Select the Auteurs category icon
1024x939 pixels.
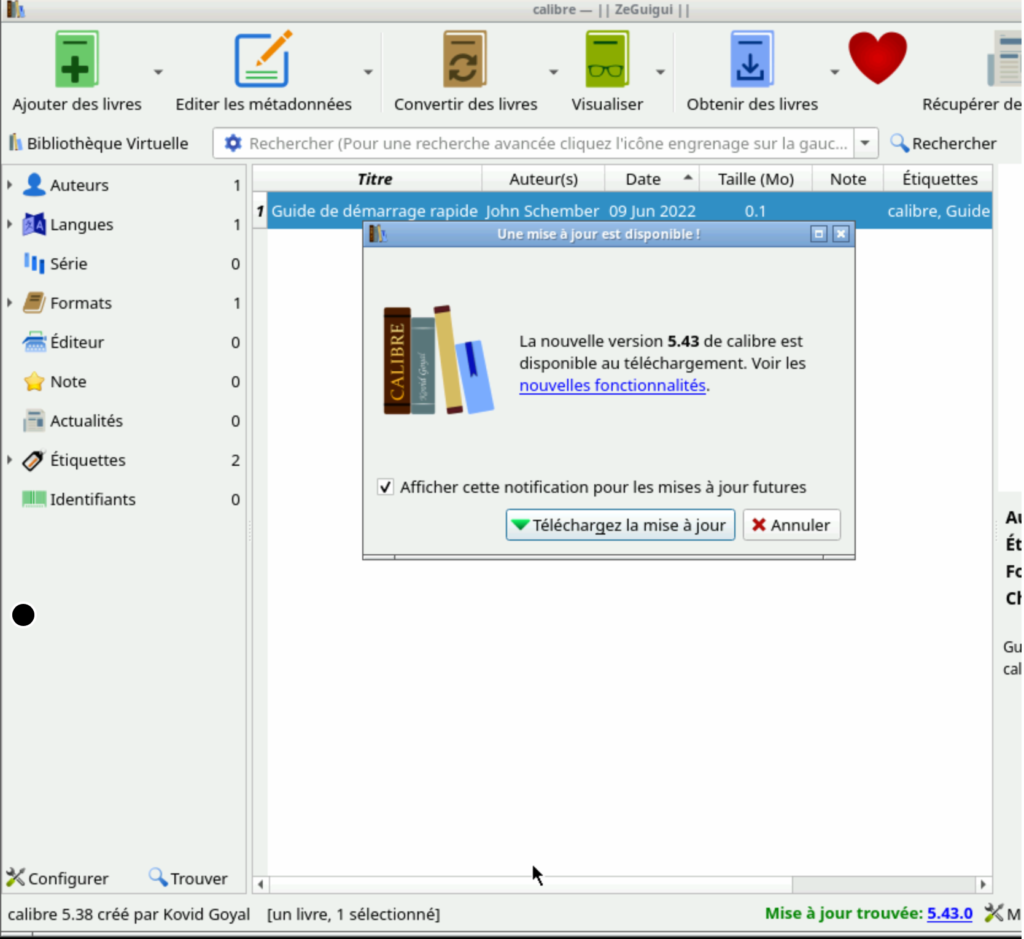coord(34,185)
